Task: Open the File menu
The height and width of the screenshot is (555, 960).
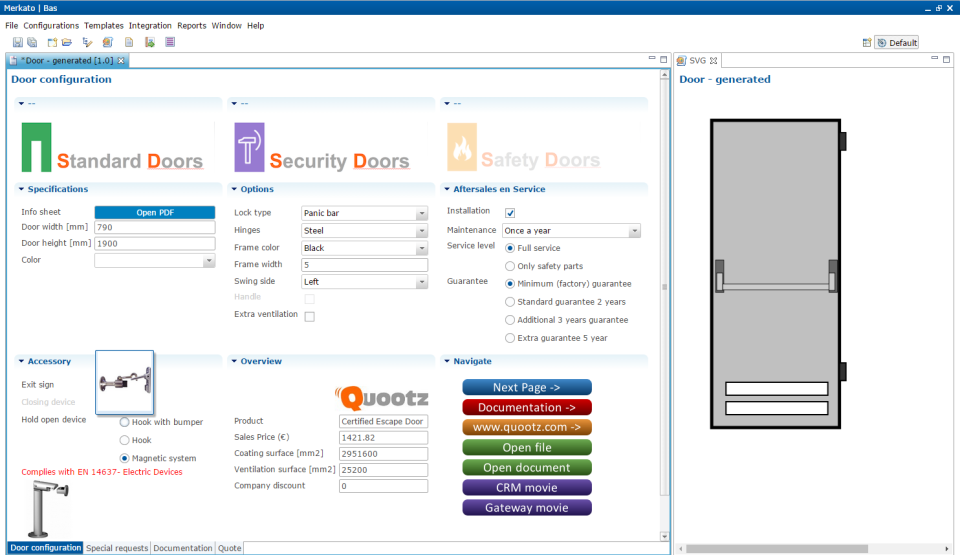Action: click(12, 26)
